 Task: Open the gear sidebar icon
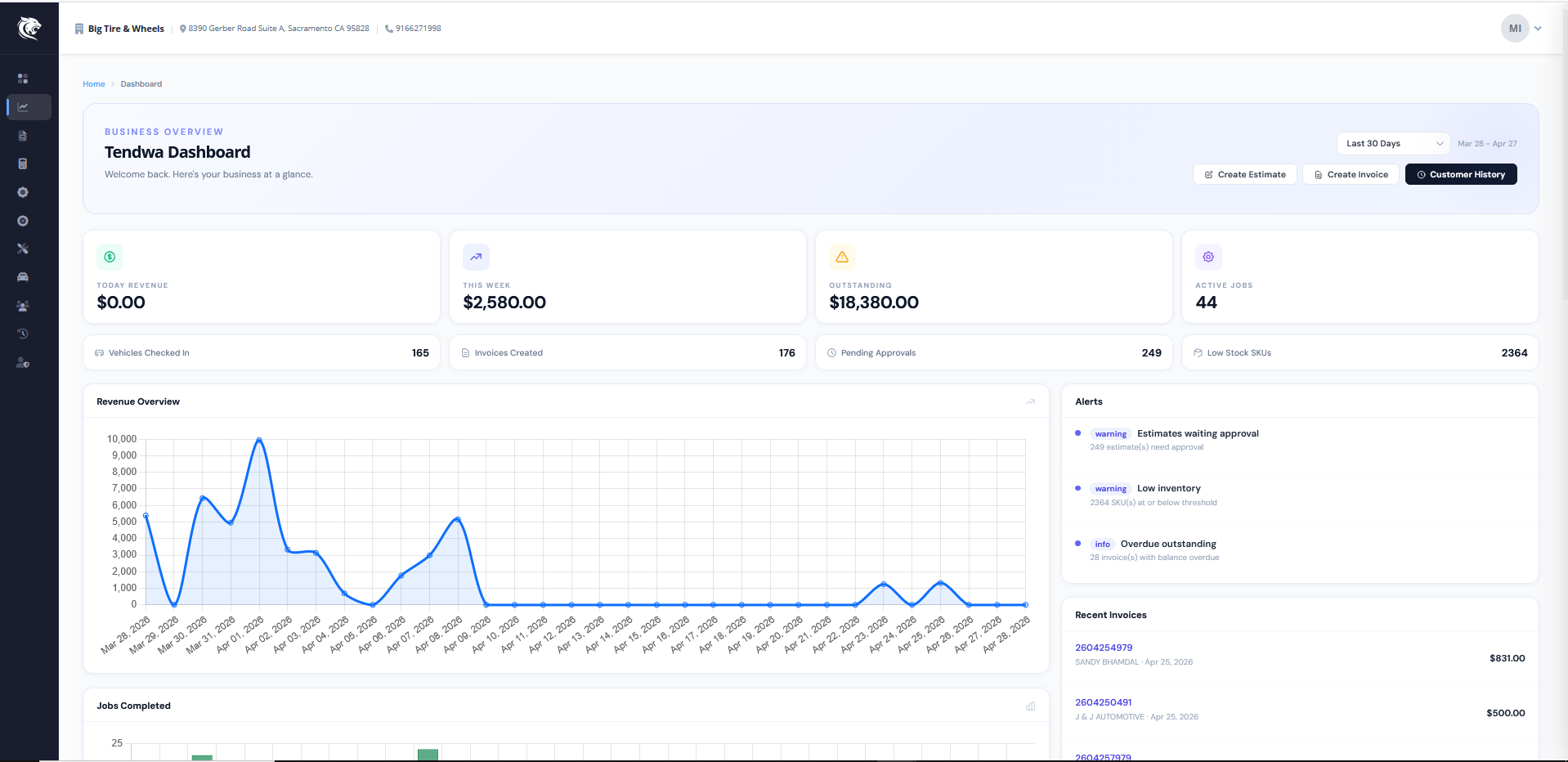(x=23, y=192)
